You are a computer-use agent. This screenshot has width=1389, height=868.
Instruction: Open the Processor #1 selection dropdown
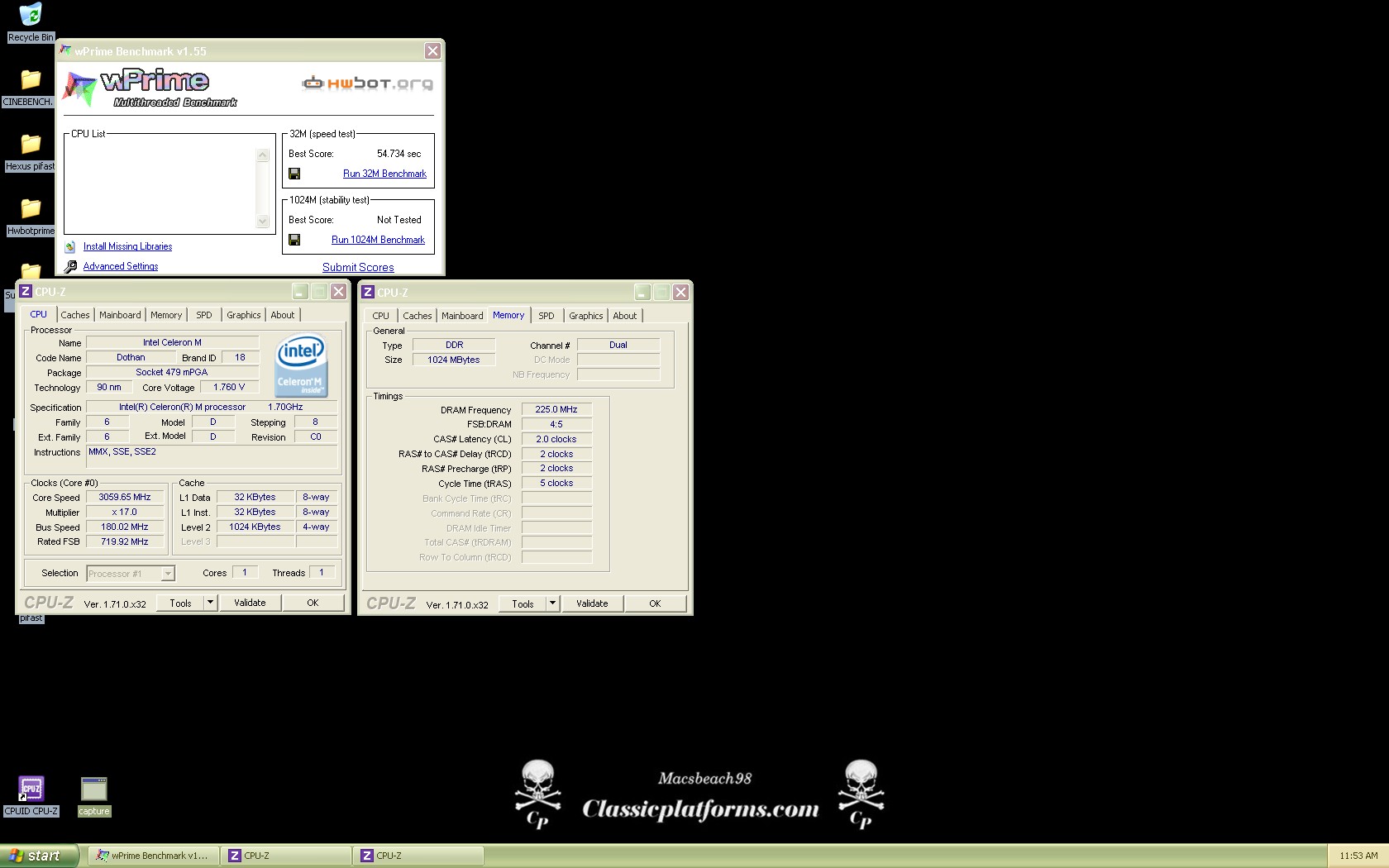tap(131, 573)
